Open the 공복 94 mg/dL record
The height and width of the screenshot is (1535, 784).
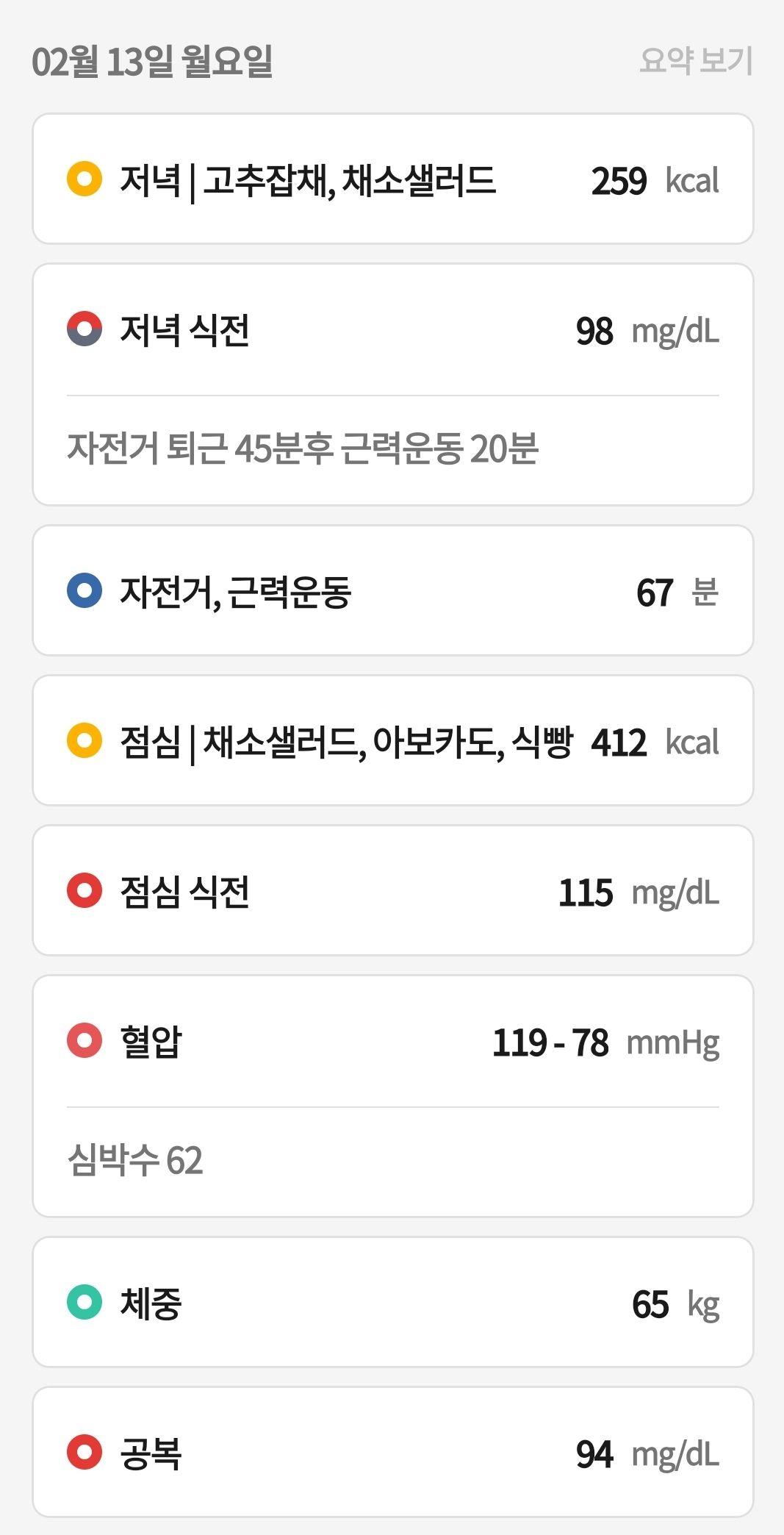pos(393,1452)
